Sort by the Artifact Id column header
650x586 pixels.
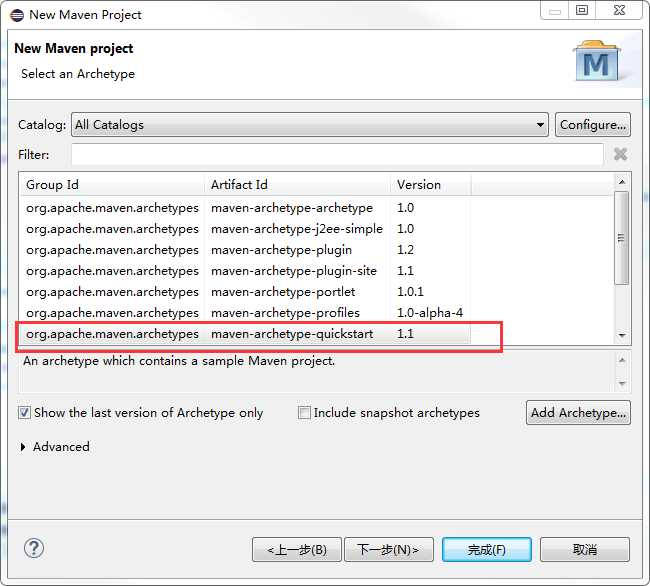click(x=297, y=184)
